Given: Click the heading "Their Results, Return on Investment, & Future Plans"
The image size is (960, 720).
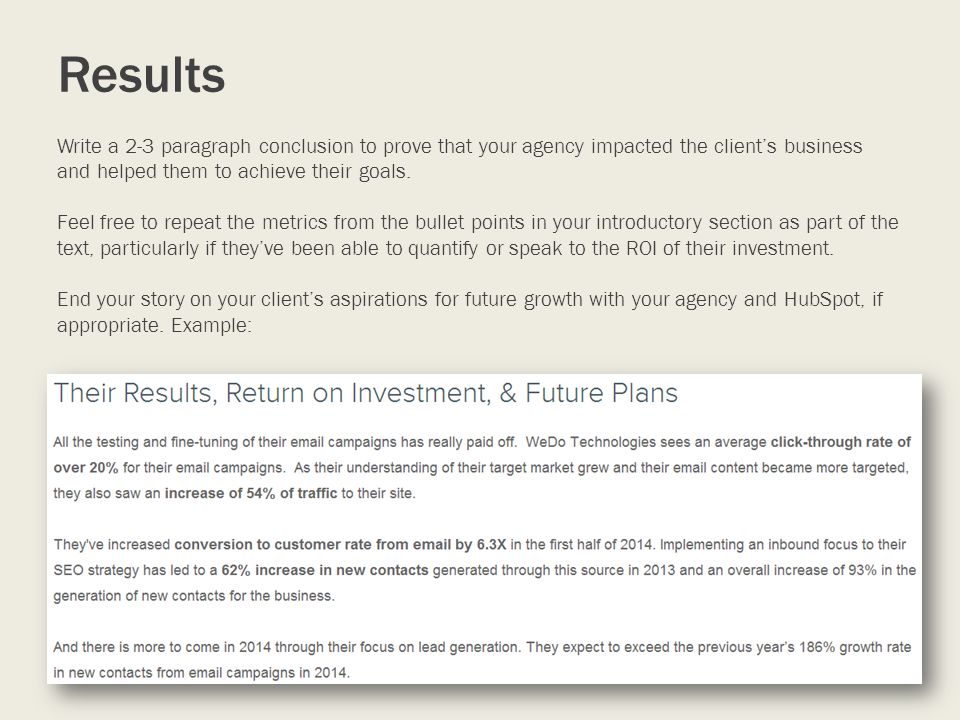Looking at the screenshot, I should pos(366,393).
